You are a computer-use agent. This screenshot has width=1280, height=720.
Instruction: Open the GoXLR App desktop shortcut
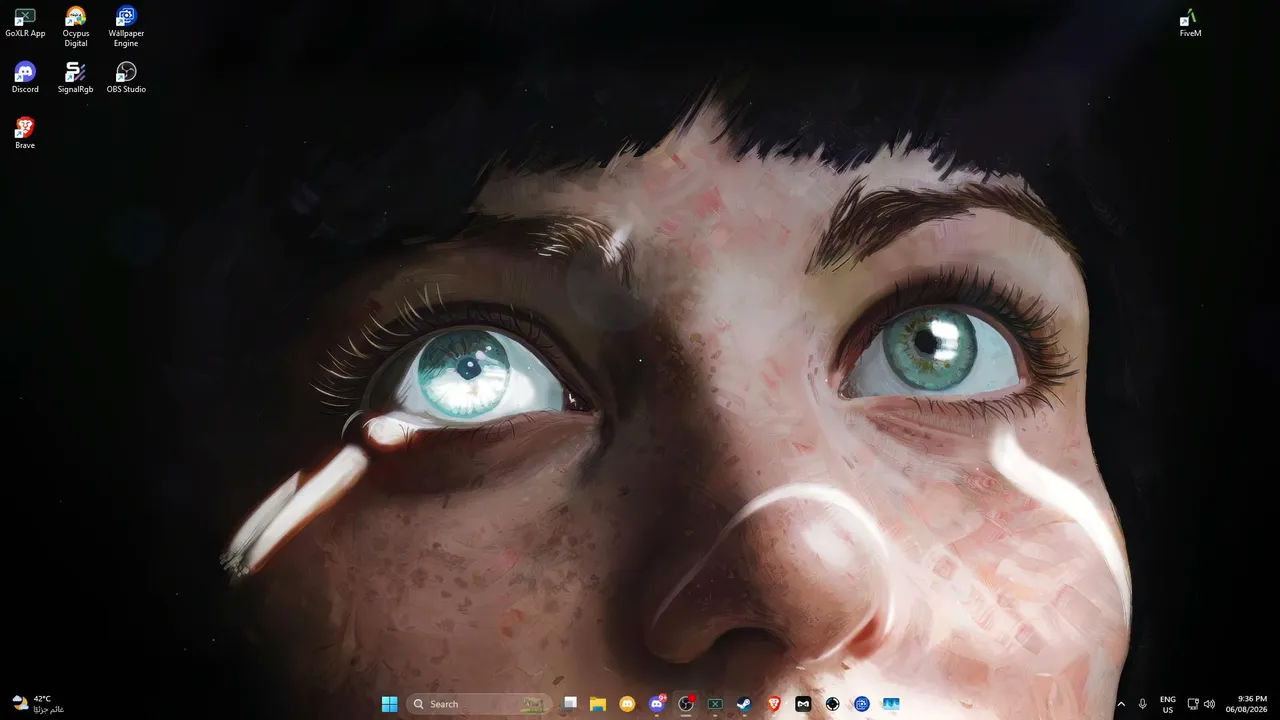point(25,22)
